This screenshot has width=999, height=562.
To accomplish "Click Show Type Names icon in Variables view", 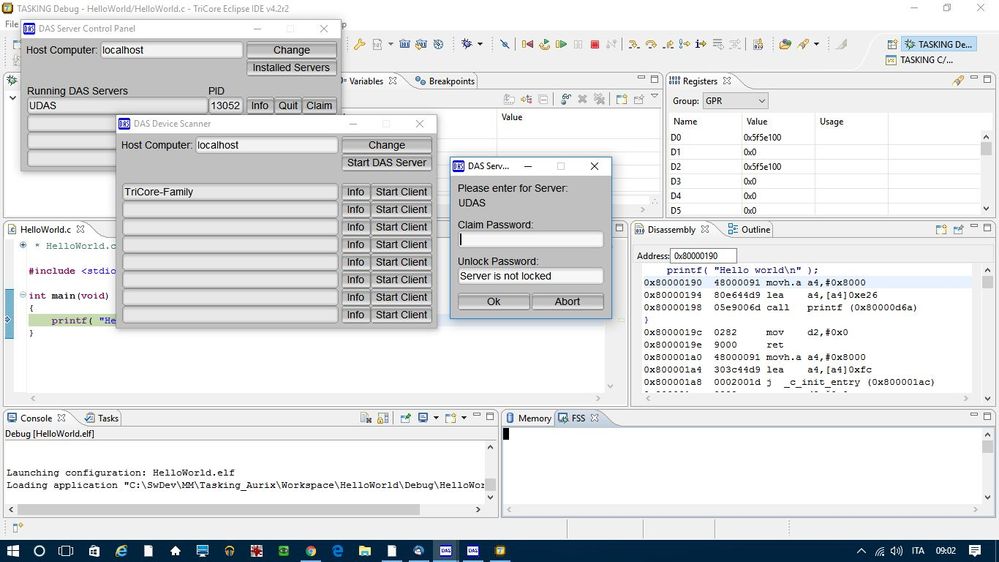I will pos(508,99).
